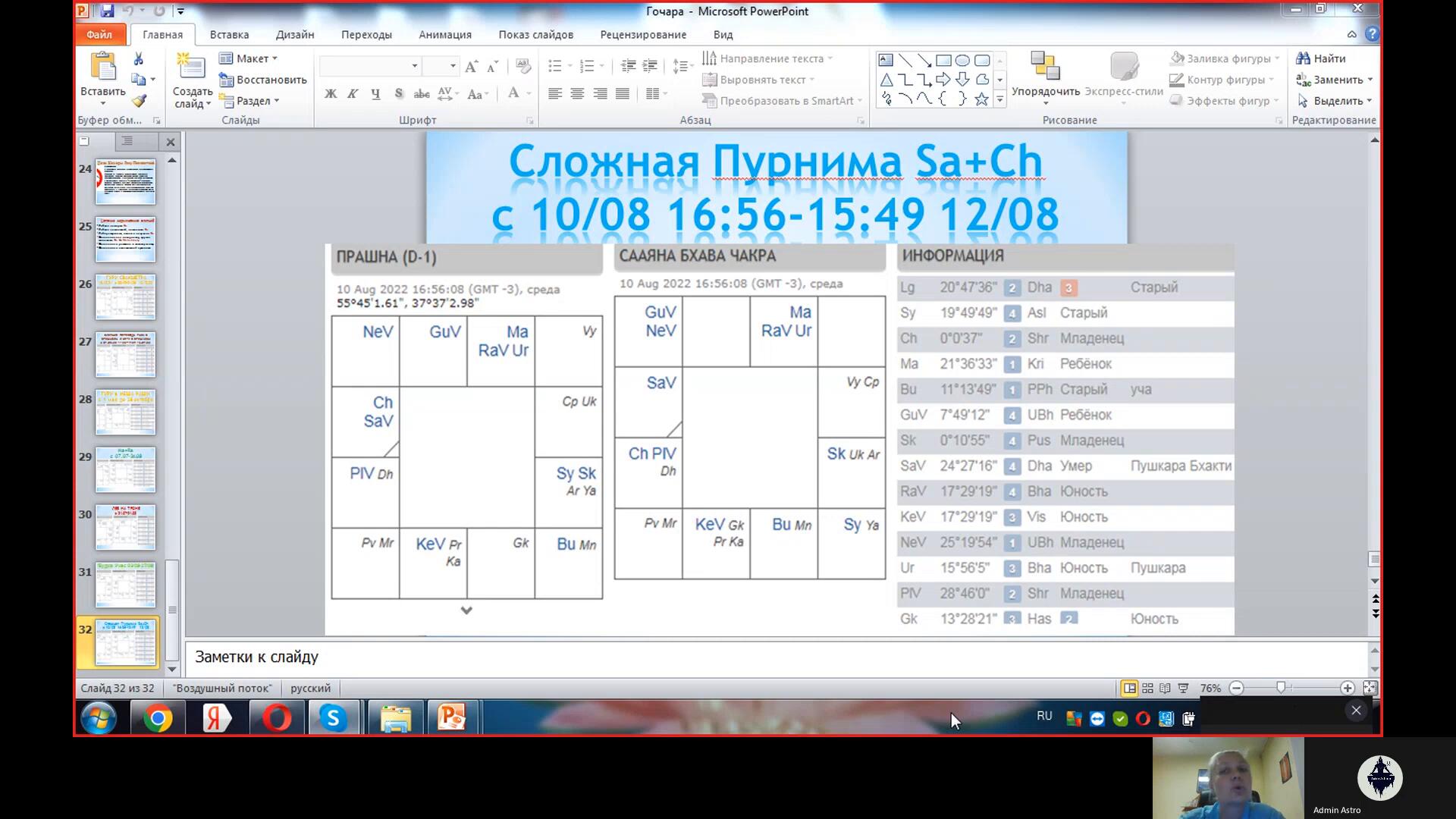
Task: Select slide 29 thumbnail
Action: point(125,469)
